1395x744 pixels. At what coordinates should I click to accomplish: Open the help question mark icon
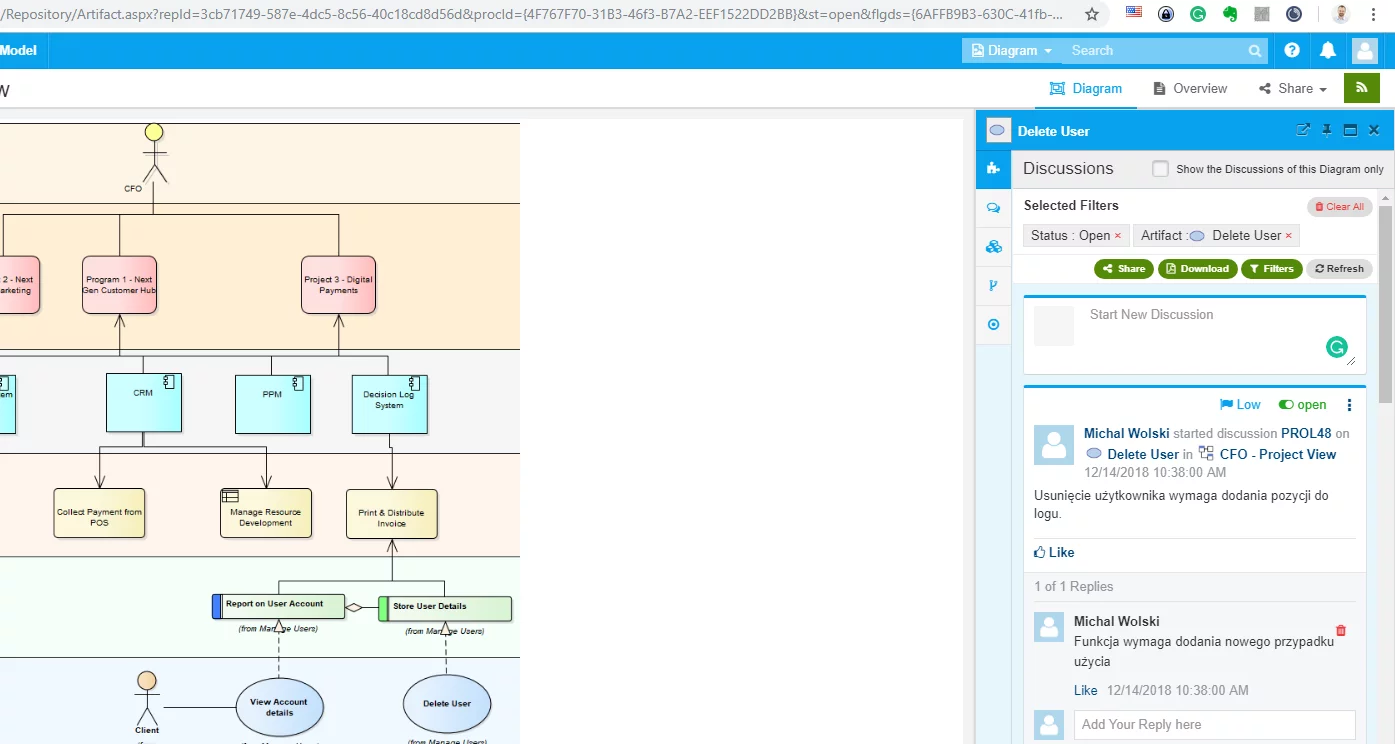[1292, 50]
